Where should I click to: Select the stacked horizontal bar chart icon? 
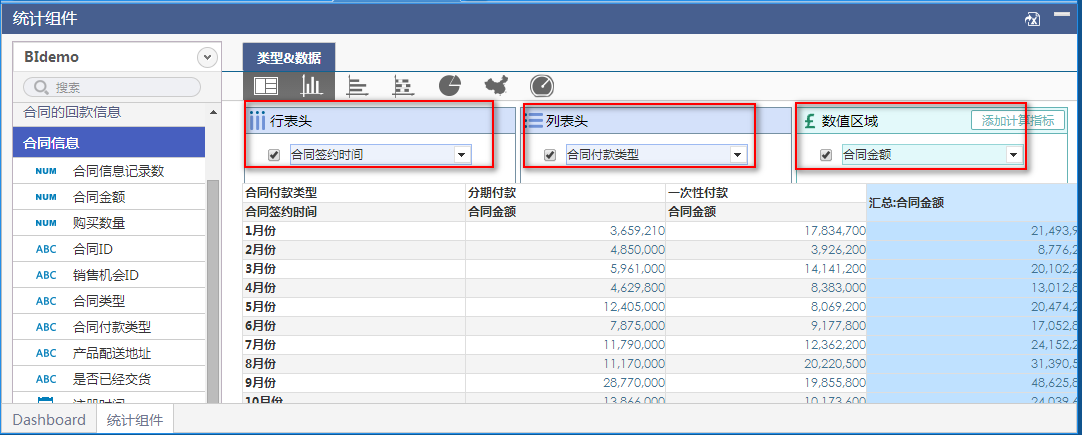click(x=403, y=86)
